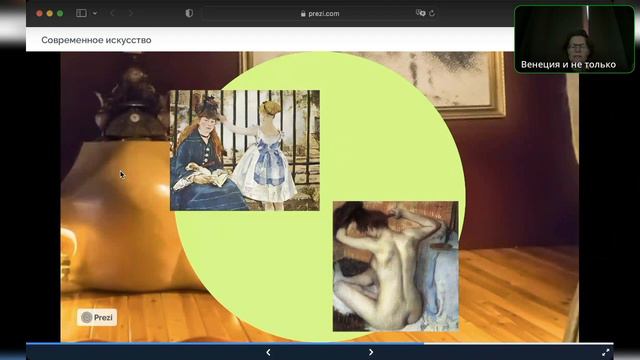The height and width of the screenshot is (360, 640).
Task: Click the green zoom window button
Action: pos(60,13)
